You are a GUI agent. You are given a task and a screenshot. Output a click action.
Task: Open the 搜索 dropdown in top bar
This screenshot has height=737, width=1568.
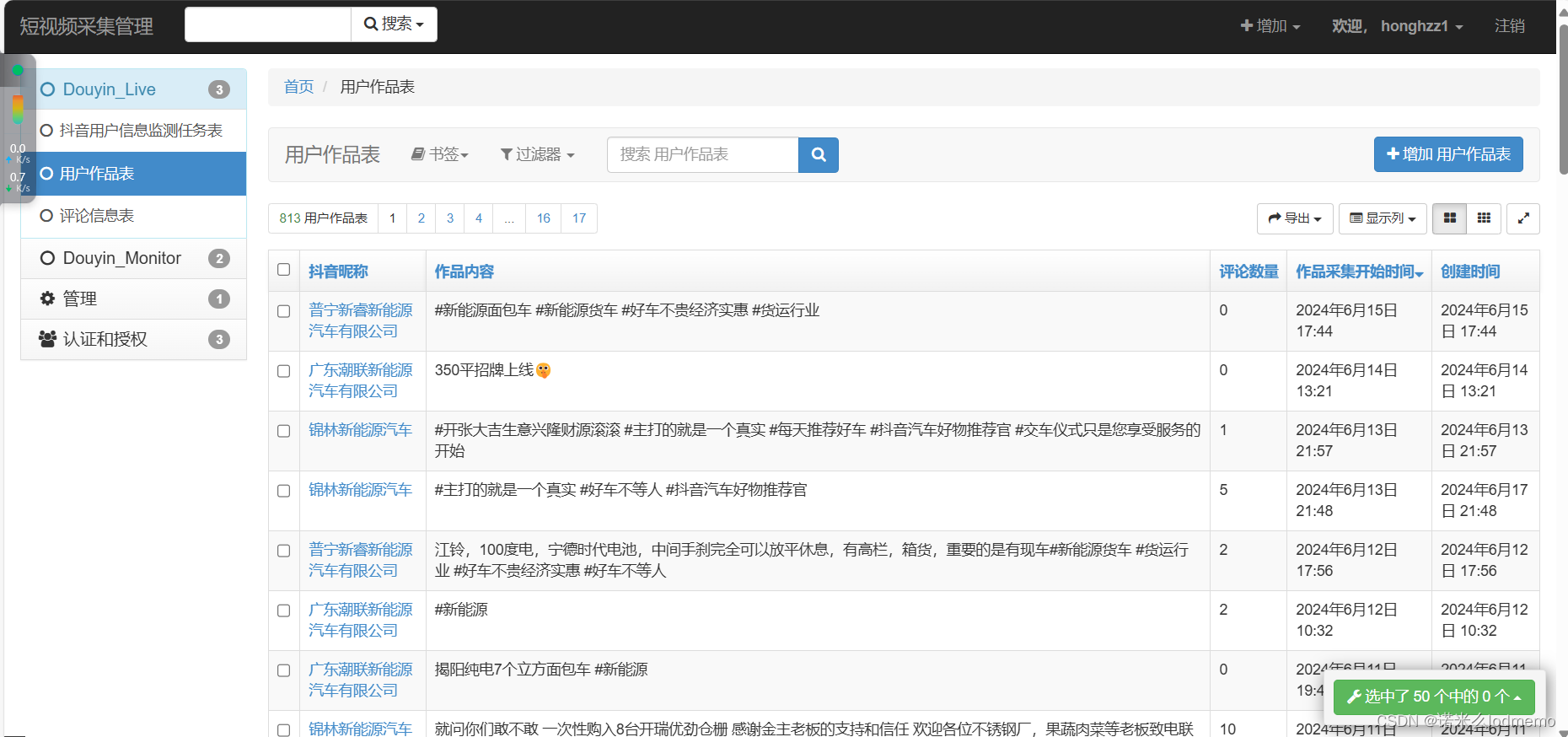click(394, 24)
